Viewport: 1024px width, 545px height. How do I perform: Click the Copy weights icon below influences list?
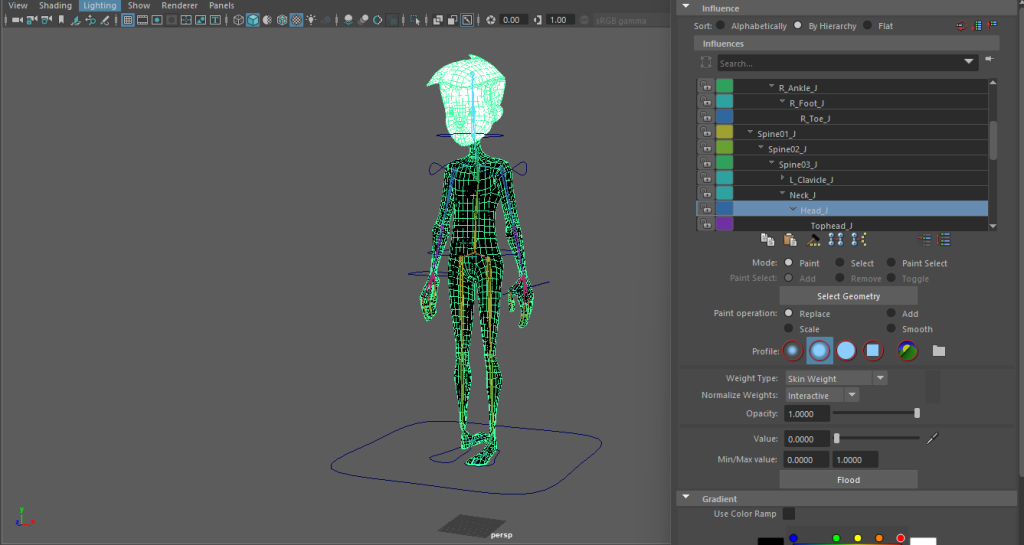click(767, 240)
